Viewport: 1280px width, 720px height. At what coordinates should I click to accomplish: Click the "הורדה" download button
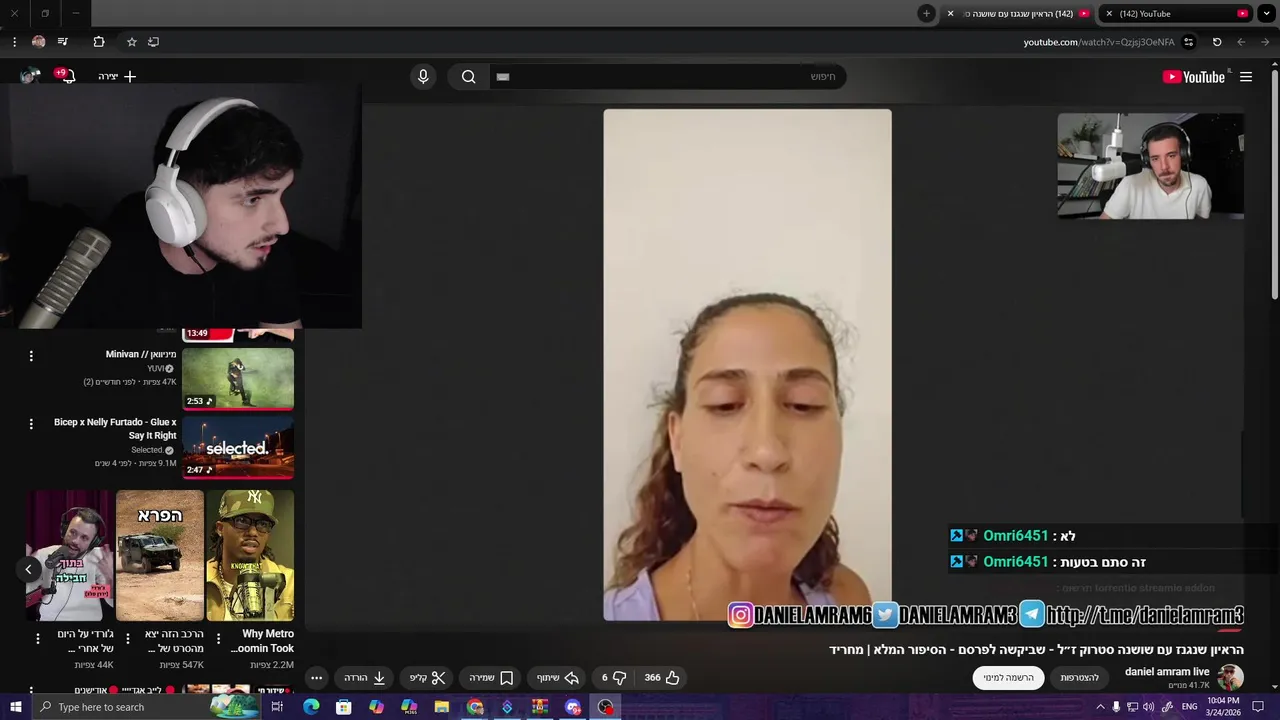(364, 678)
